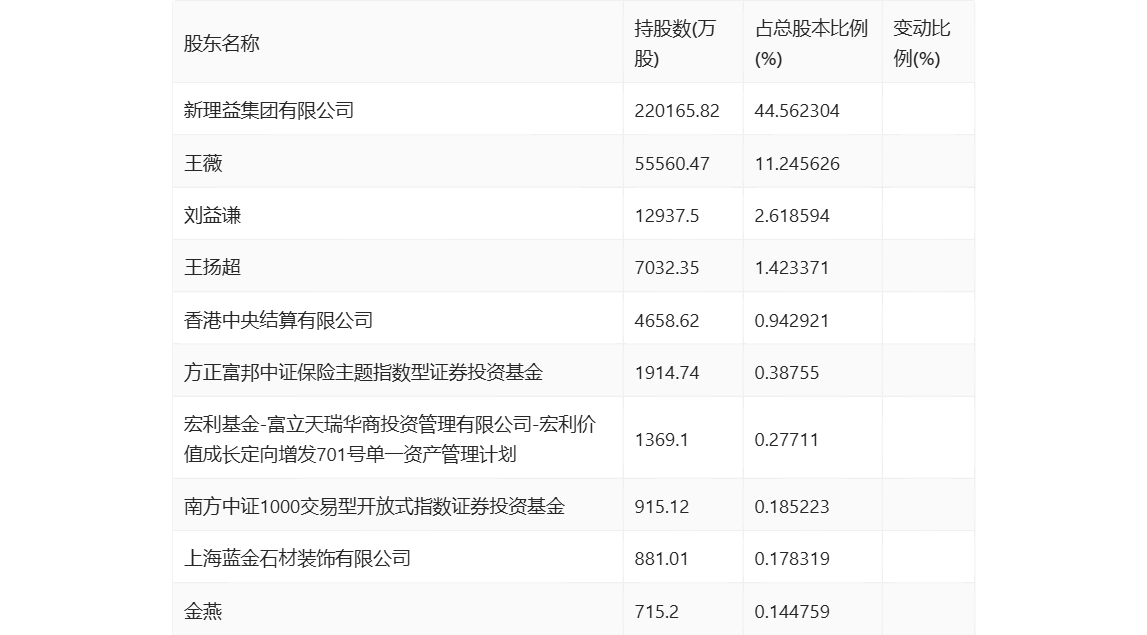Click the percentage 0.178319

click(792, 559)
